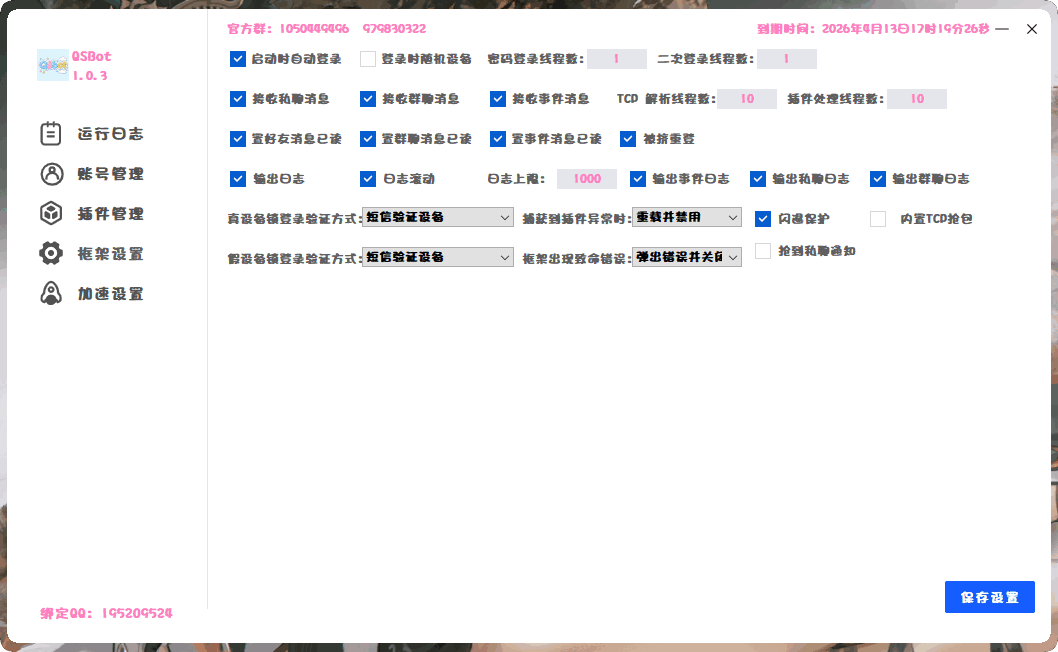Image resolution: width=1058 pixels, height=652 pixels.
Task: Open the 真设备锁登录验证方式 dropdown
Action: click(438, 217)
